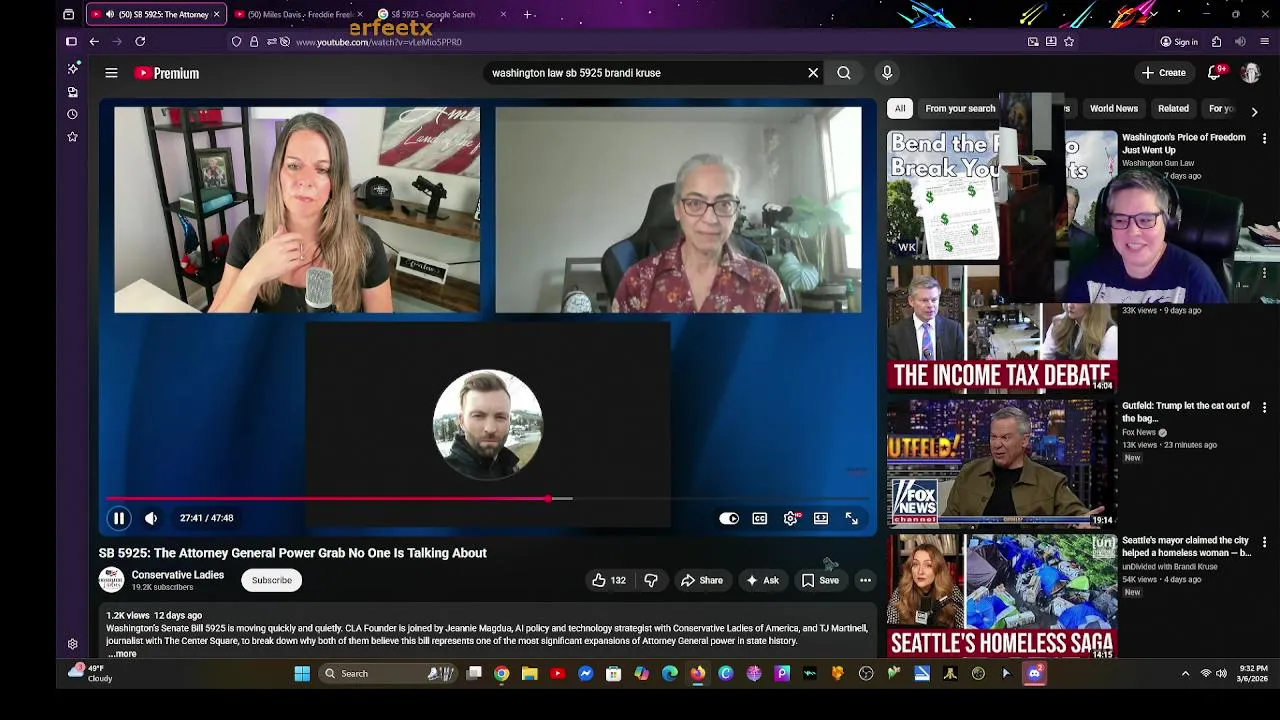Image resolution: width=1280 pixels, height=720 pixels.
Task: Clear the search text with X
Action: click(x=813, y=73)
